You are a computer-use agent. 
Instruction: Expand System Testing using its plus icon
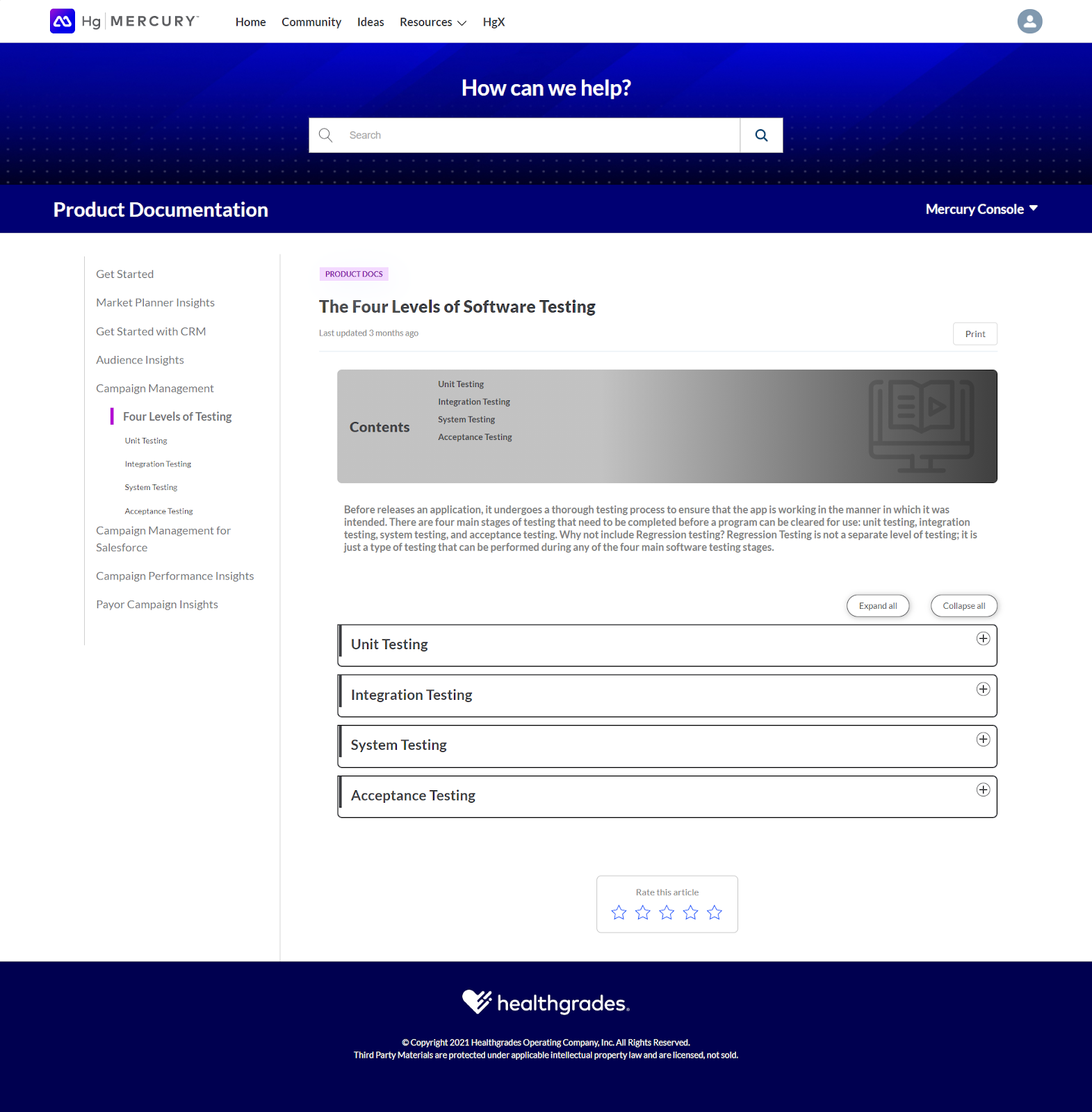(x=983, y=739)
